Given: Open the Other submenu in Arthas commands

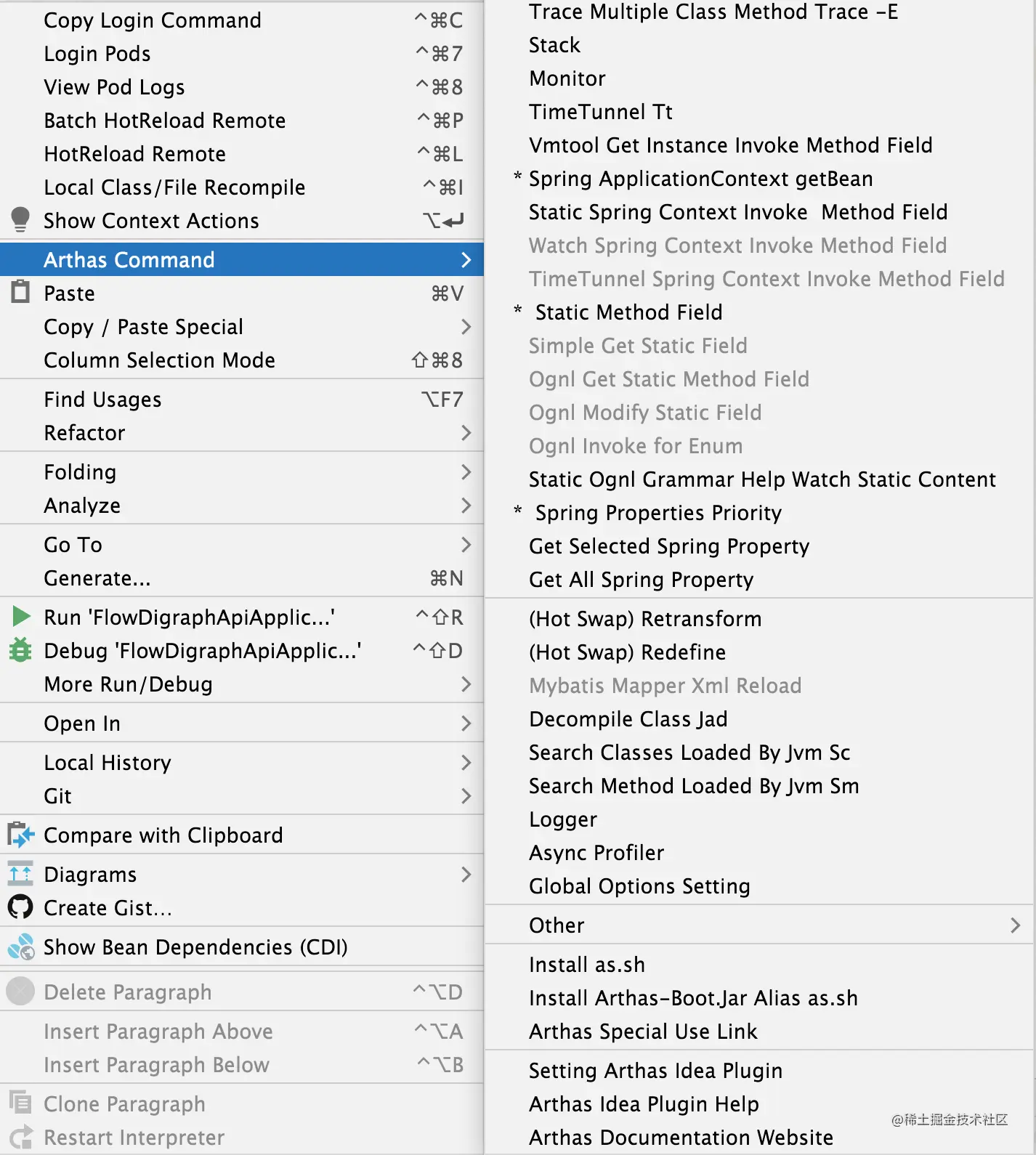Looking at the screenshot, I should [759, 925].
